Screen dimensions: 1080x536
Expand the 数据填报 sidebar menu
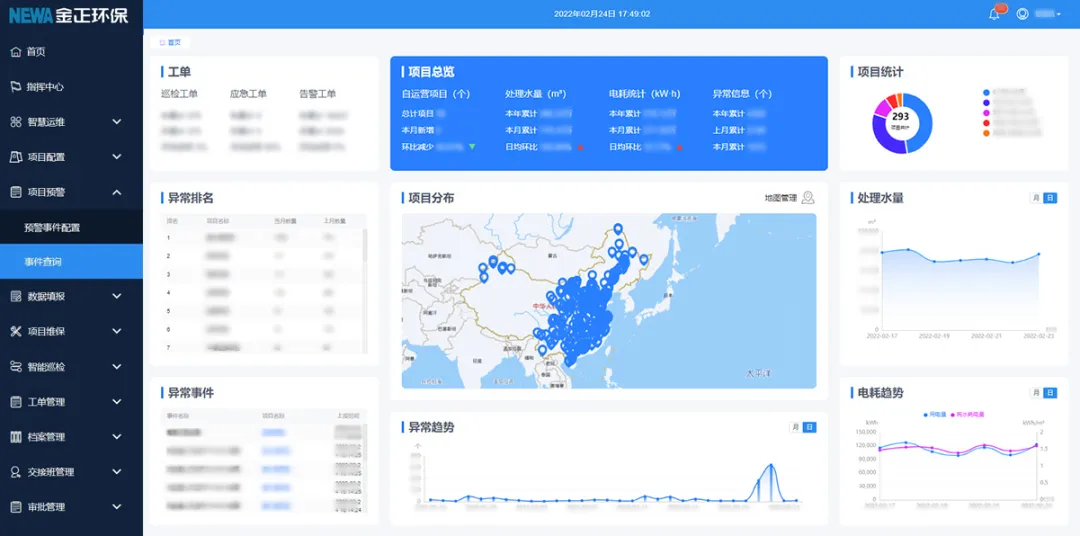[117, 297]
